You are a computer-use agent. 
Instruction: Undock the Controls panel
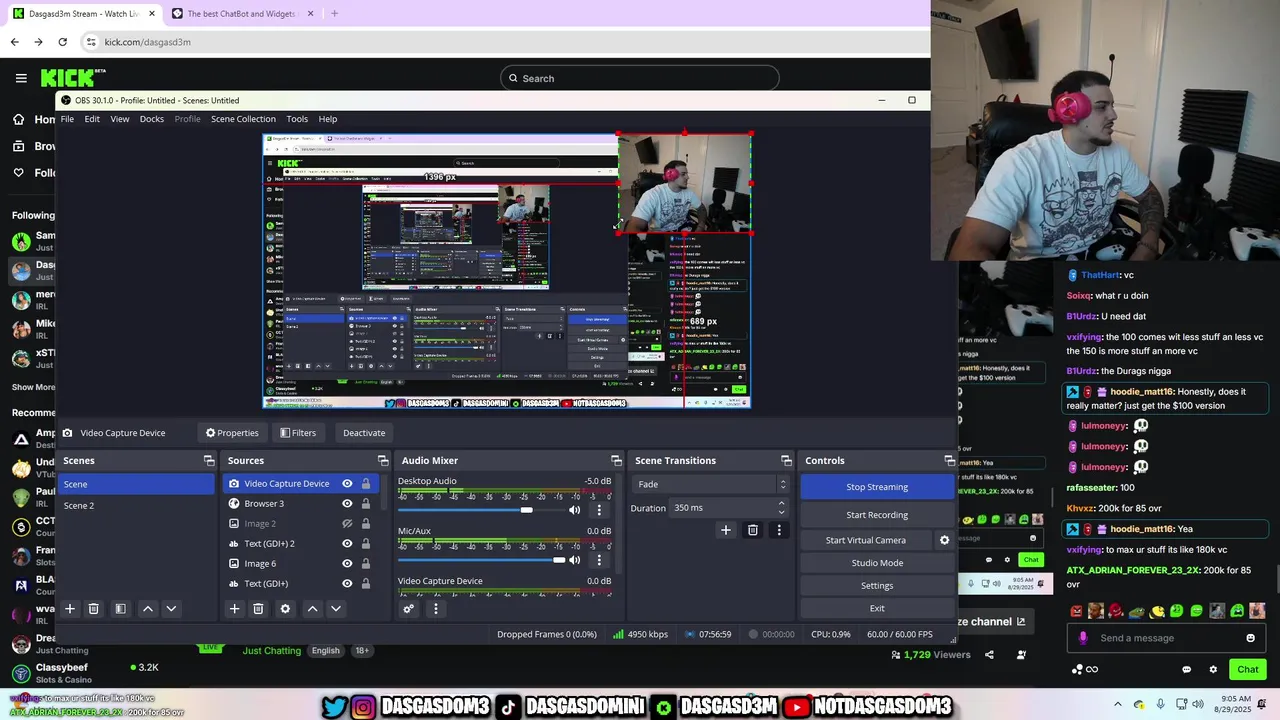pos(949,460)
